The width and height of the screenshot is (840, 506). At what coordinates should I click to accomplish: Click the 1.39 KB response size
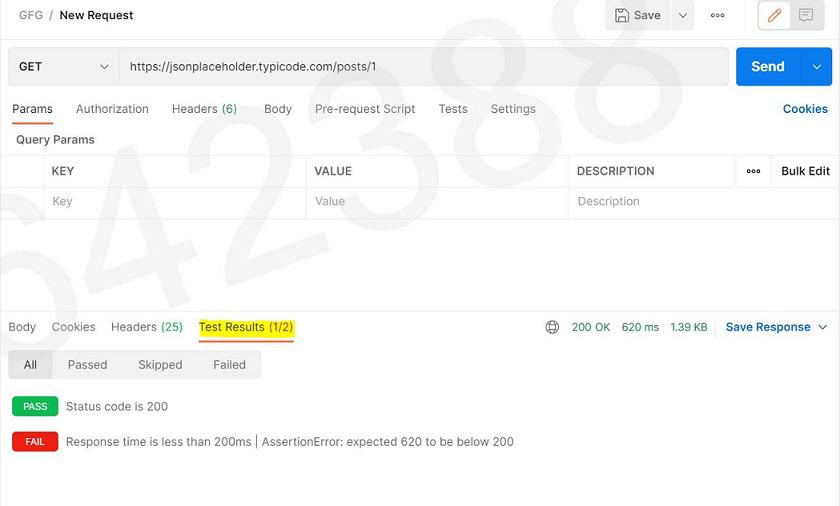[x=688, y=327]
